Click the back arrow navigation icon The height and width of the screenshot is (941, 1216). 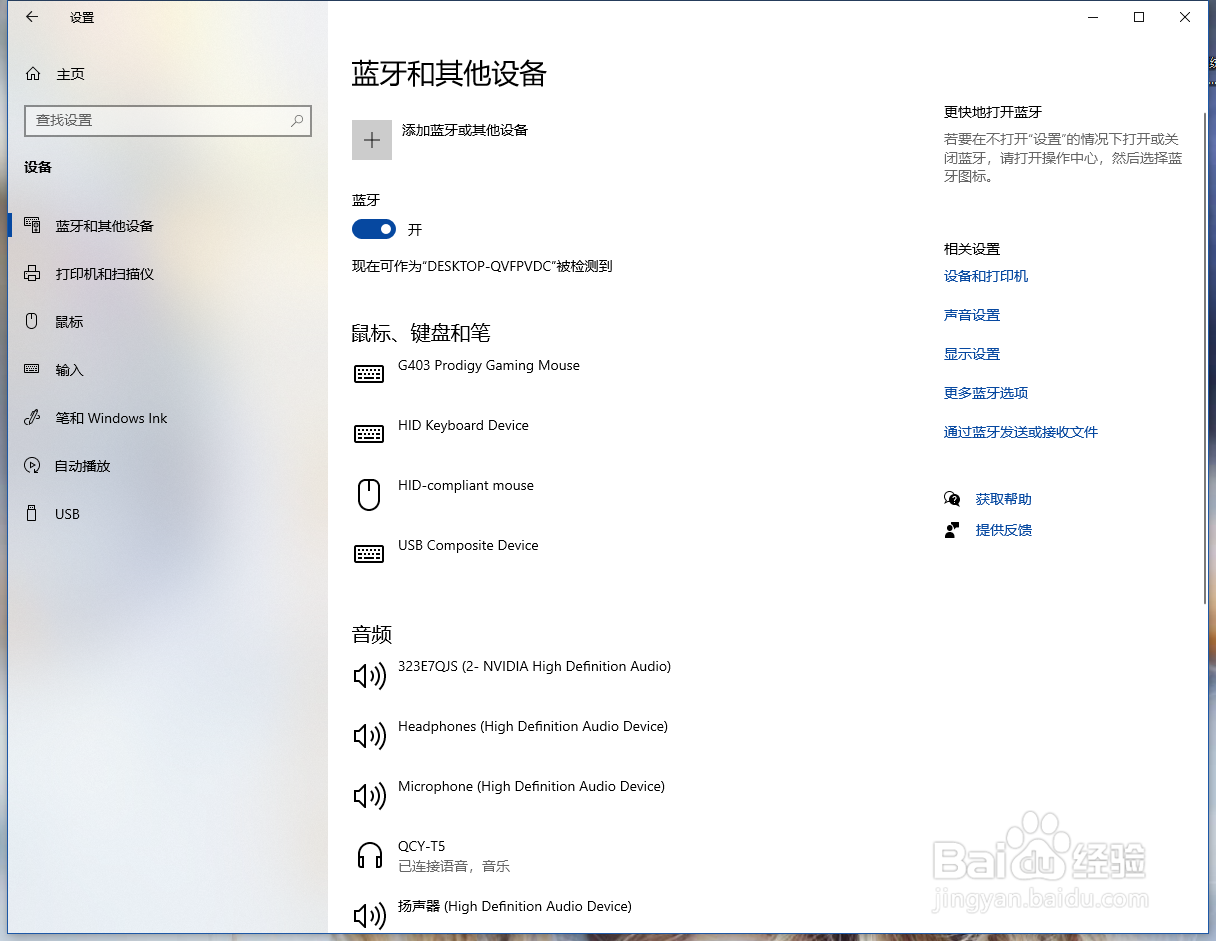click(29, 16)
